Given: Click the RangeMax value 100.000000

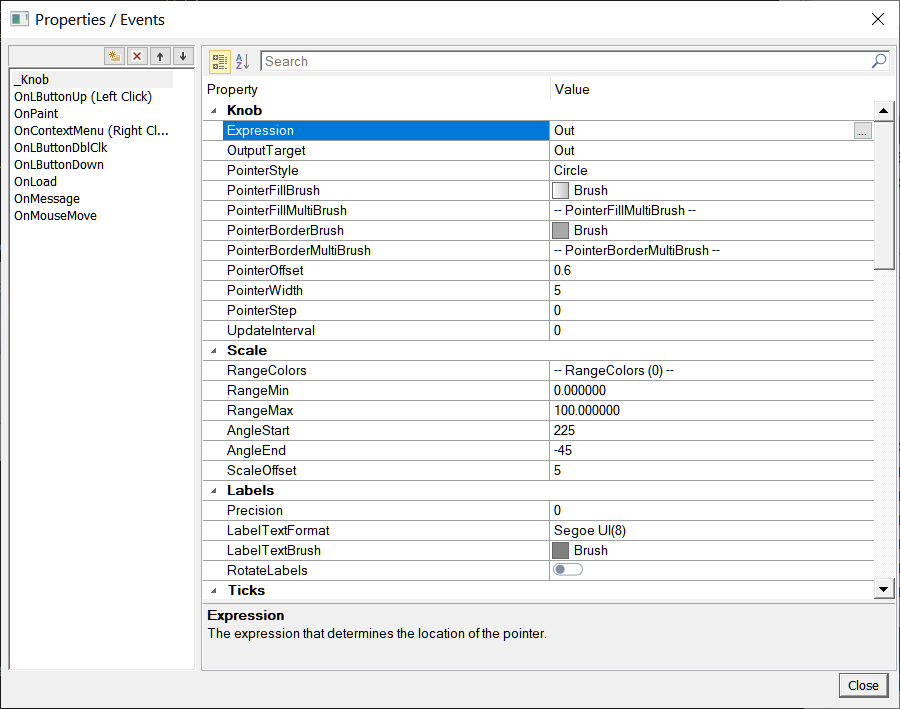Looking at the screenshot, I should click(587, 411).
